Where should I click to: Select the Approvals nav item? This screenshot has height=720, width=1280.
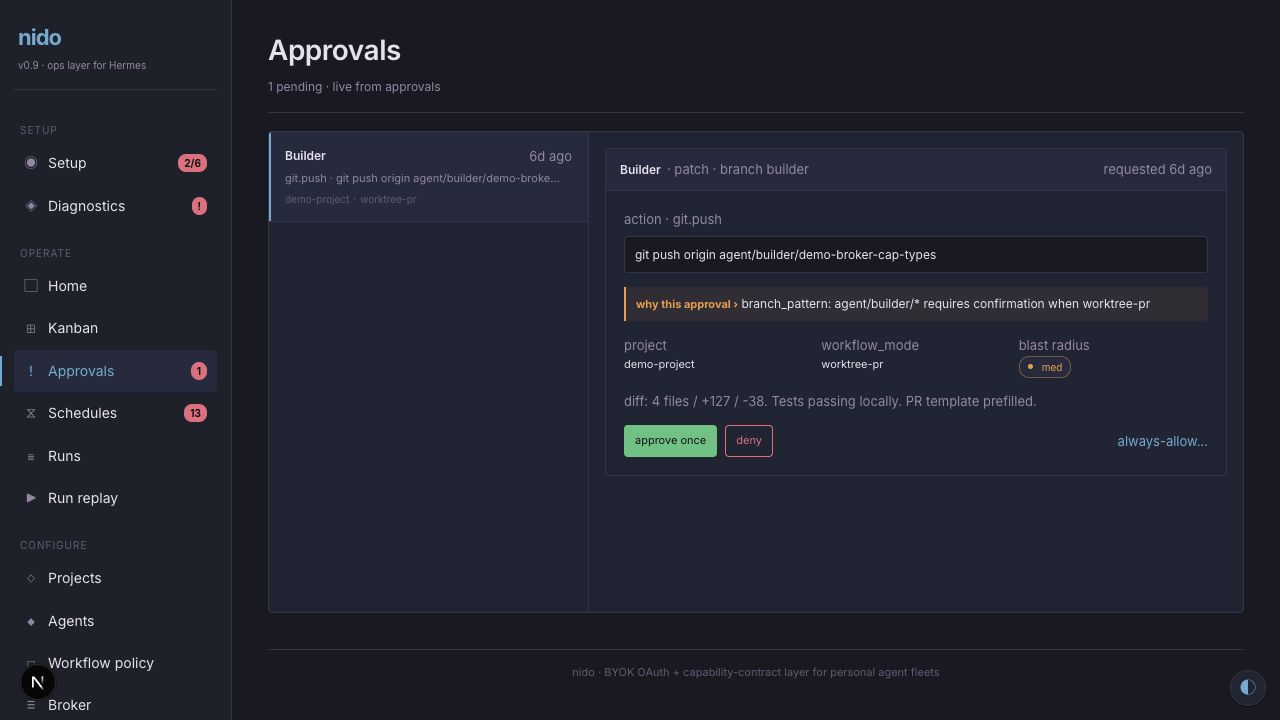coord(115,371)
